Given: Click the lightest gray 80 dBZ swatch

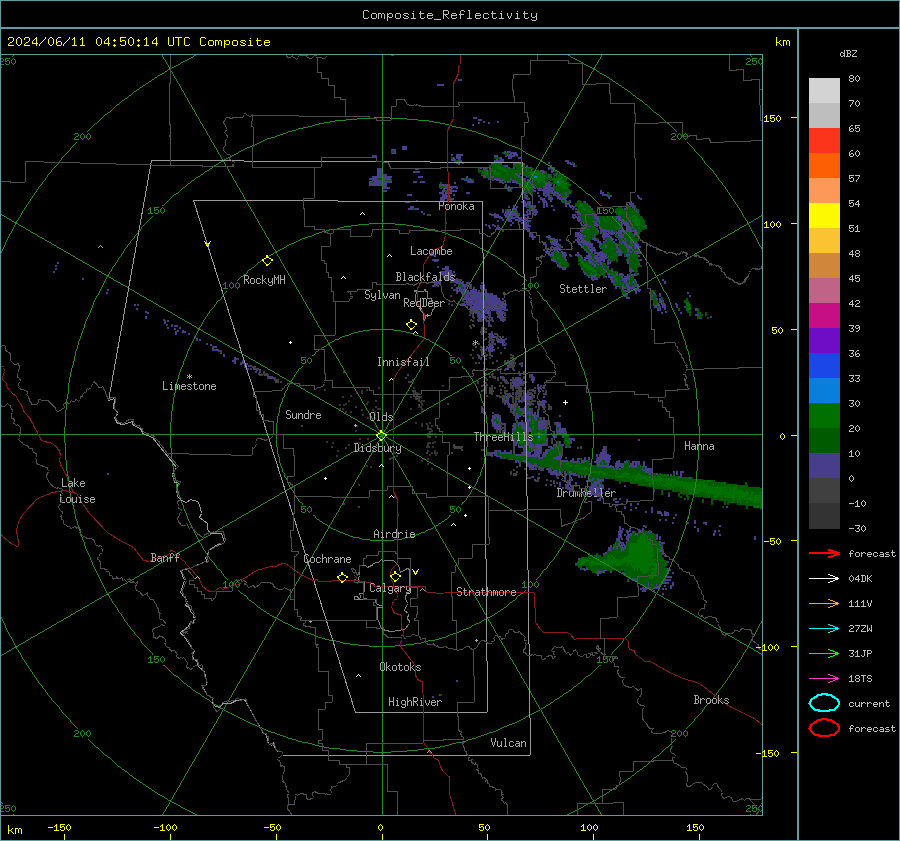Looking at the screenshot, I should [x=824, y=91].
